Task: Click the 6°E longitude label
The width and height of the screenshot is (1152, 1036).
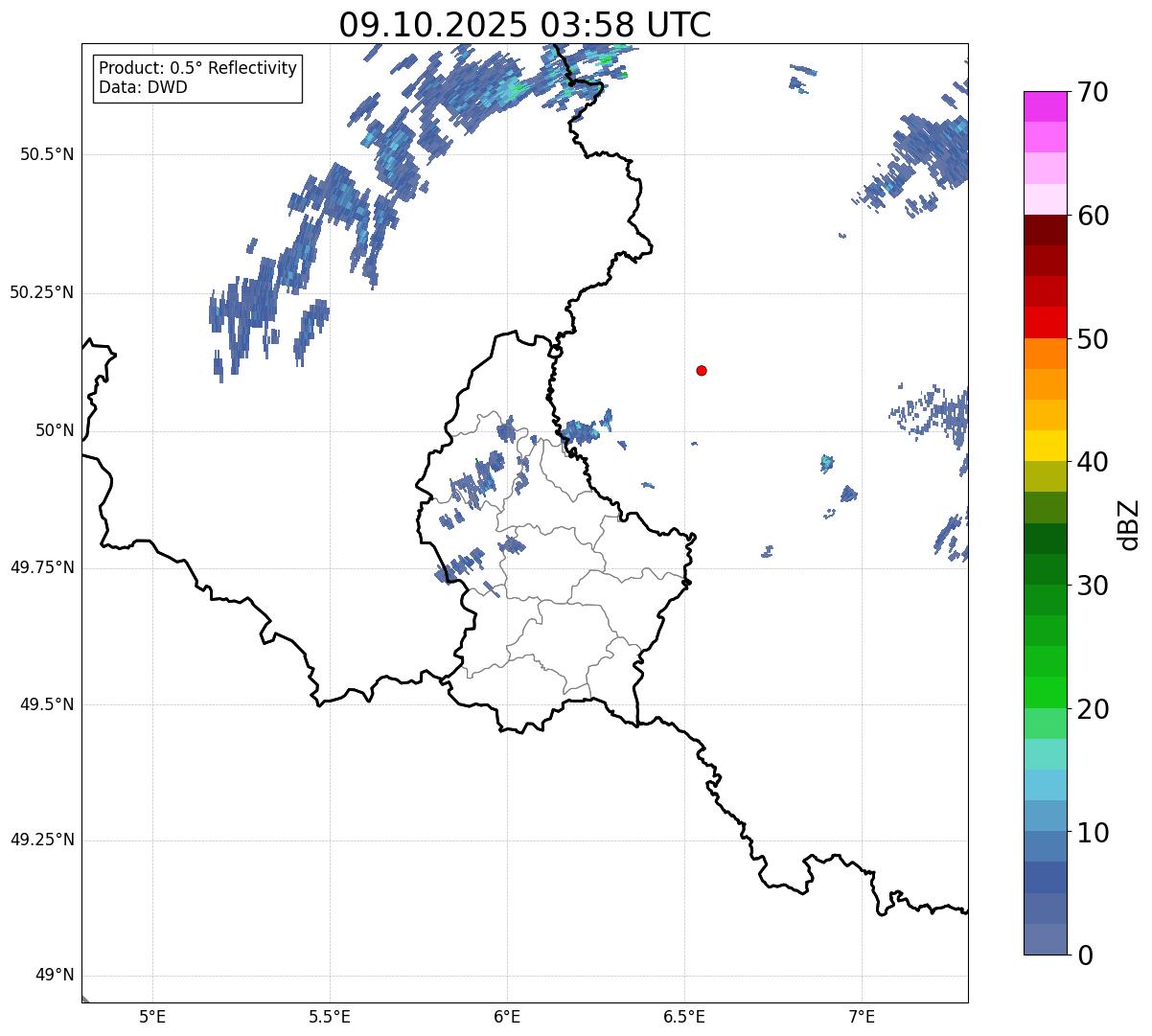Action: (x=507, y=1017)
